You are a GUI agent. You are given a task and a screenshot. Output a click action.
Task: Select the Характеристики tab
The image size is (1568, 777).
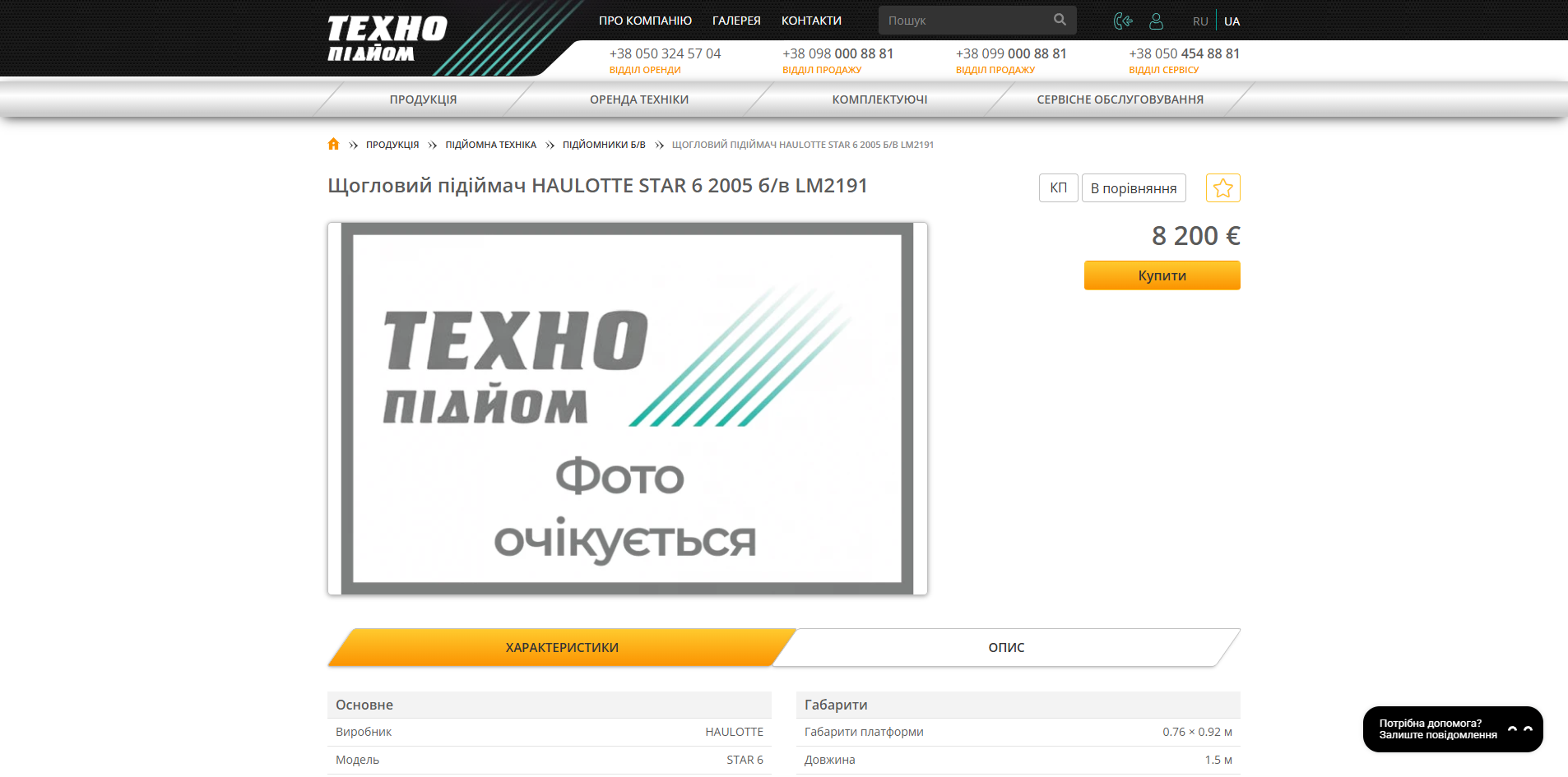562,648
